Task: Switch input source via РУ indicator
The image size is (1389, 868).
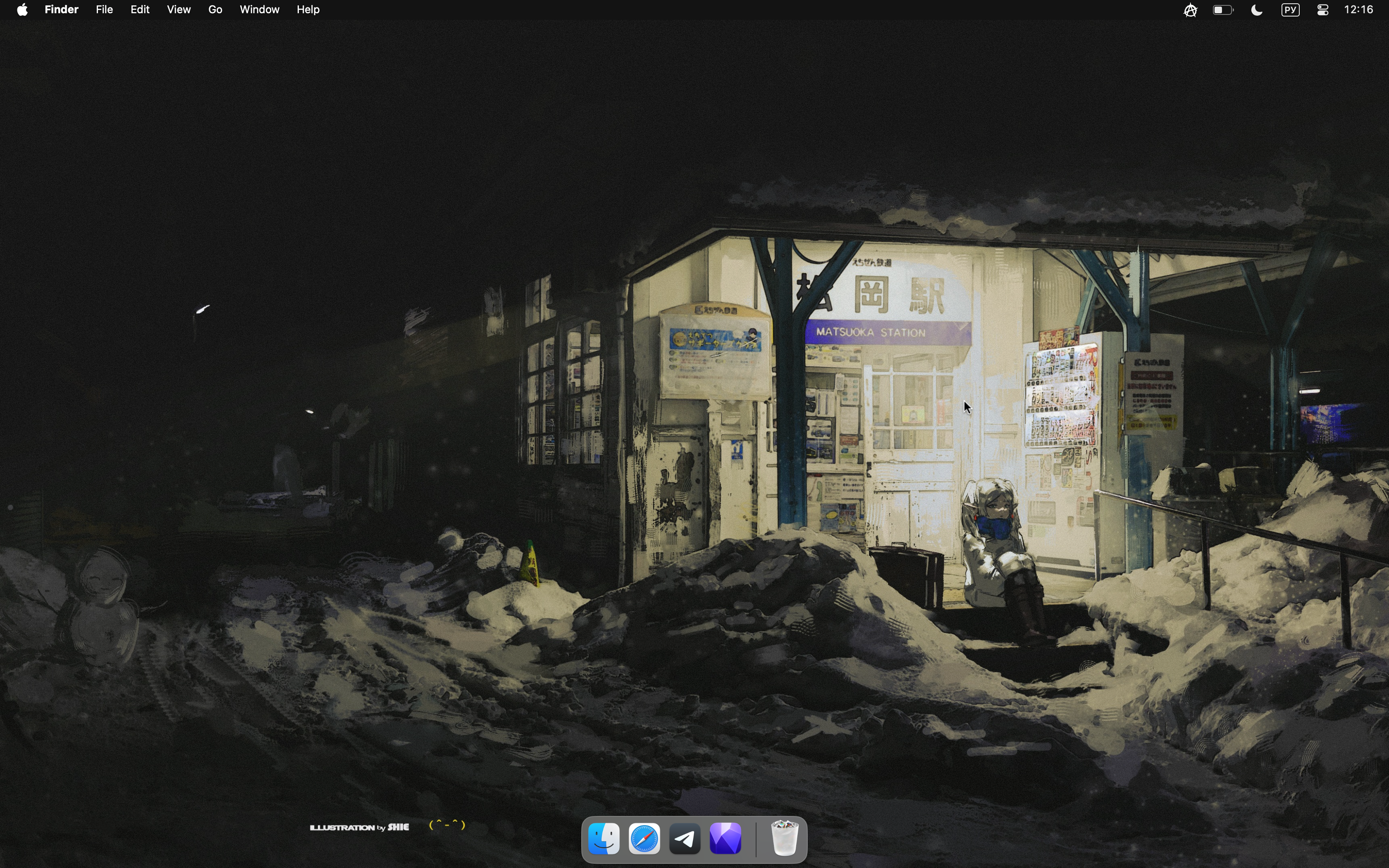Action: [x=1291, y=10]
